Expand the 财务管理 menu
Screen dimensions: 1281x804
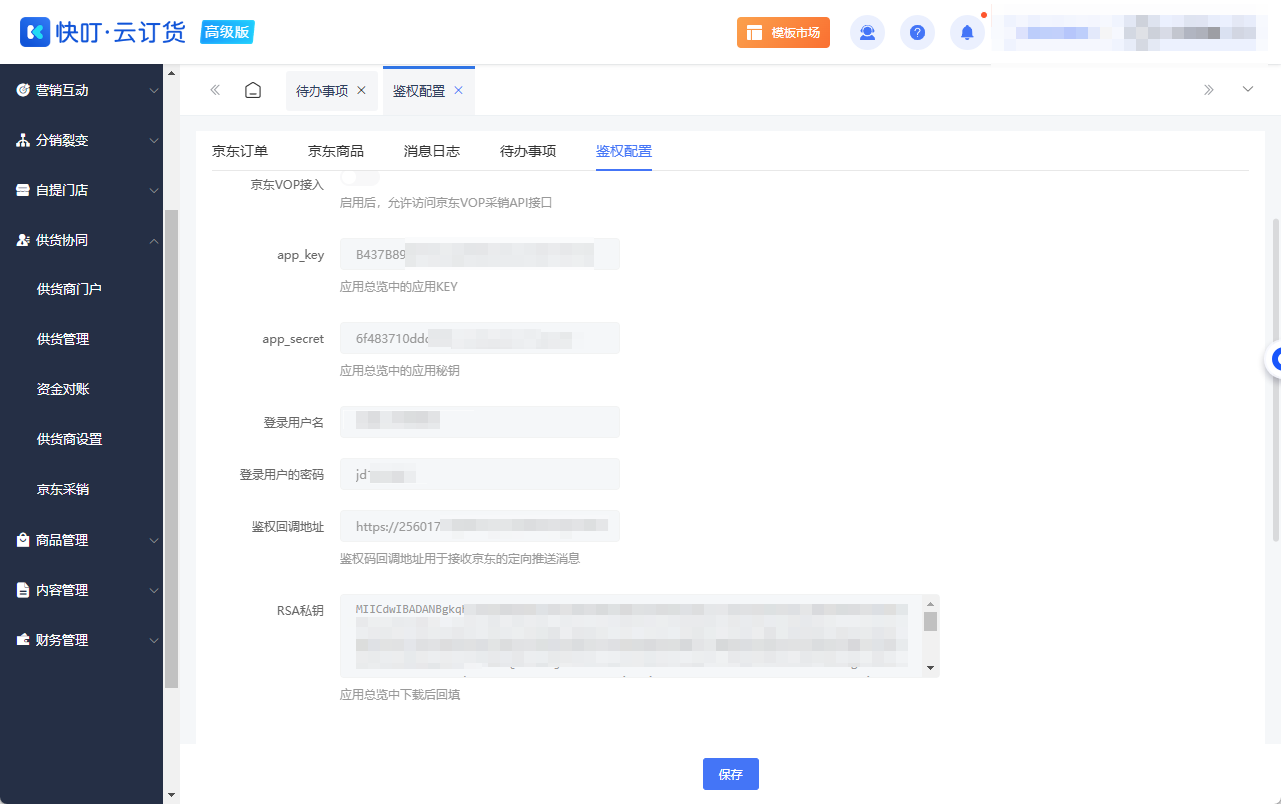pyautogui.click(x=153, y=640)
